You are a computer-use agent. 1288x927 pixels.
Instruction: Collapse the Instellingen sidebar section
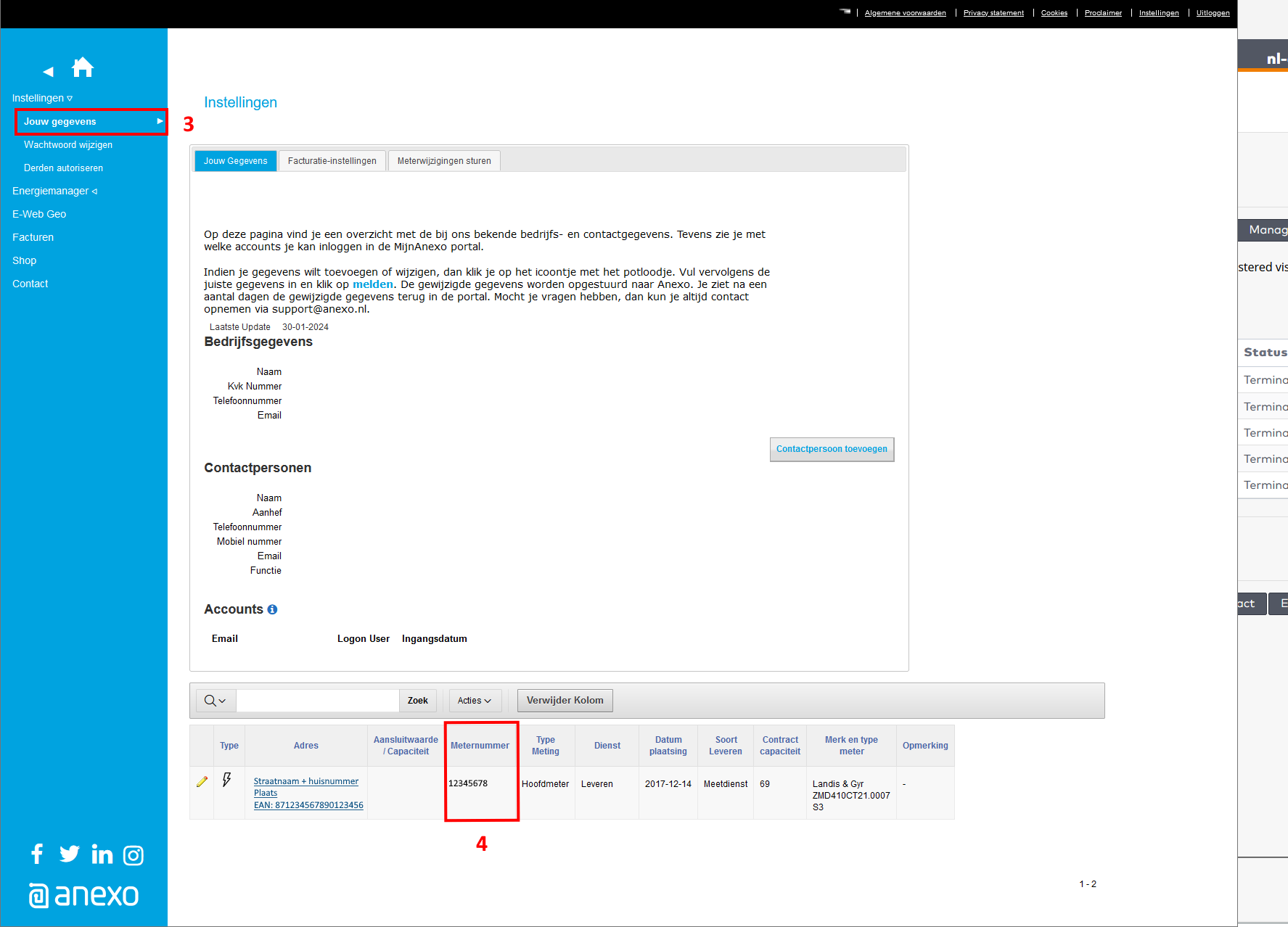click(x=42, y=98)
